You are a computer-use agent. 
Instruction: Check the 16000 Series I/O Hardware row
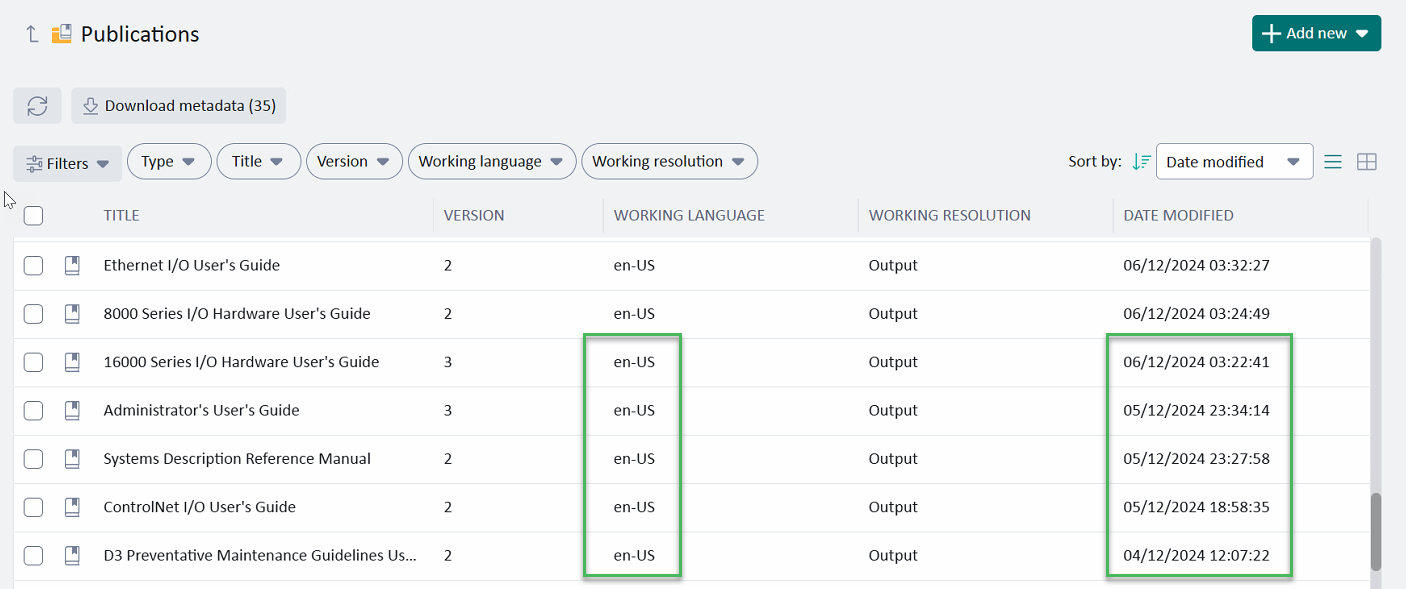(x=33, y=362)
